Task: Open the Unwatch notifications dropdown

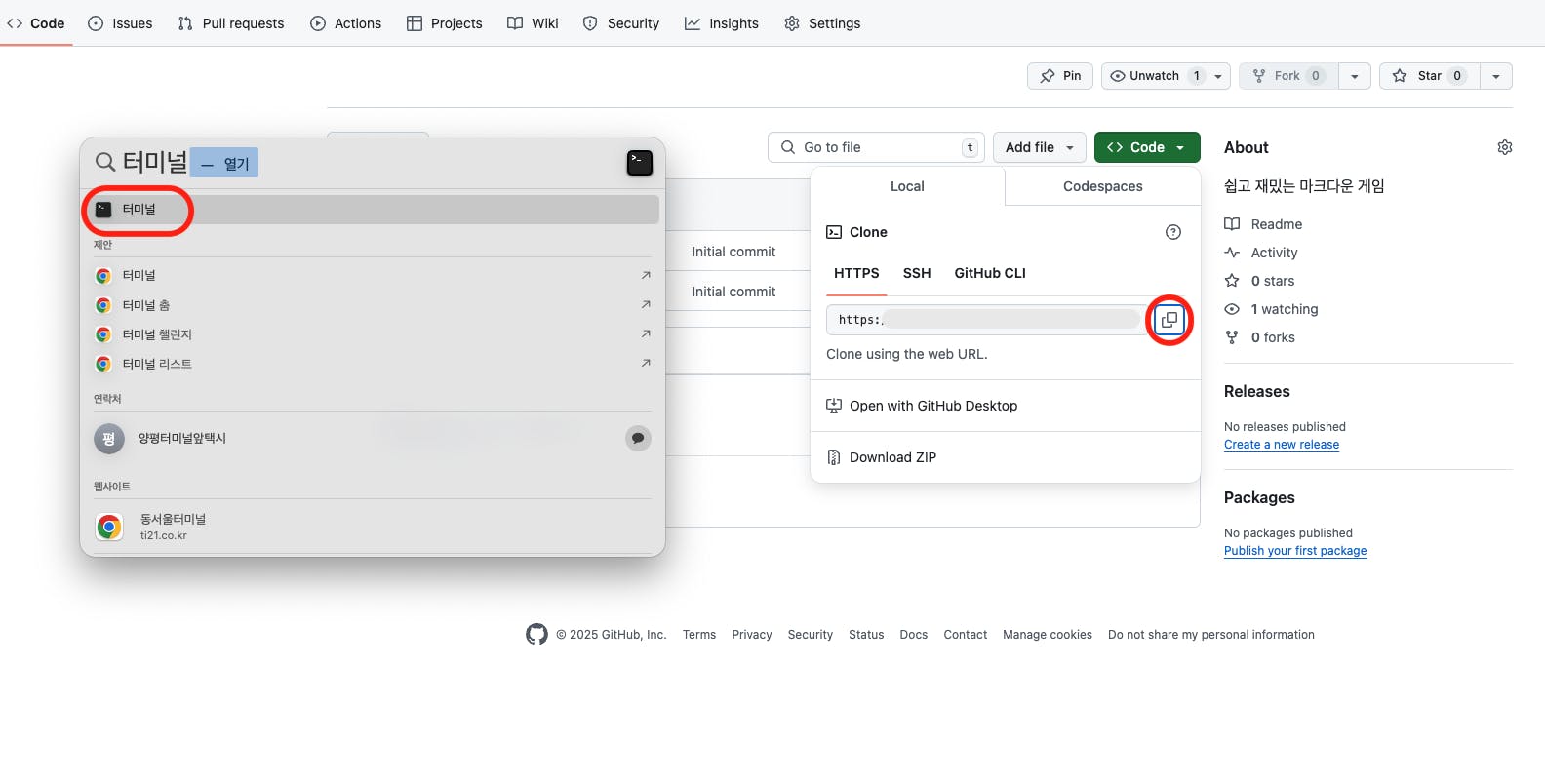Action: (x=1167, y=76)
